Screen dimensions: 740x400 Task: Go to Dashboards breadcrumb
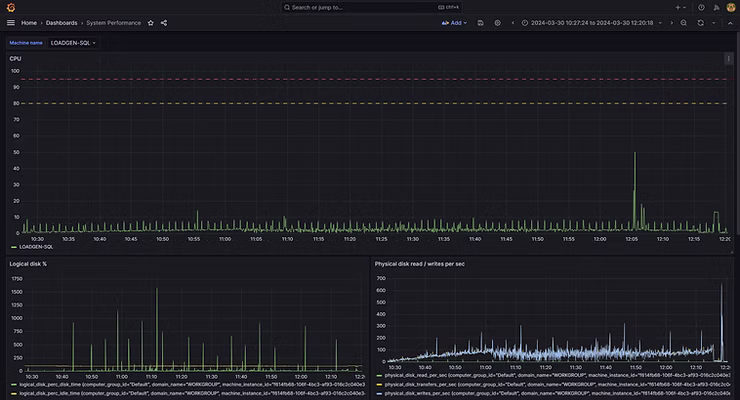click(x=61, y=23)
